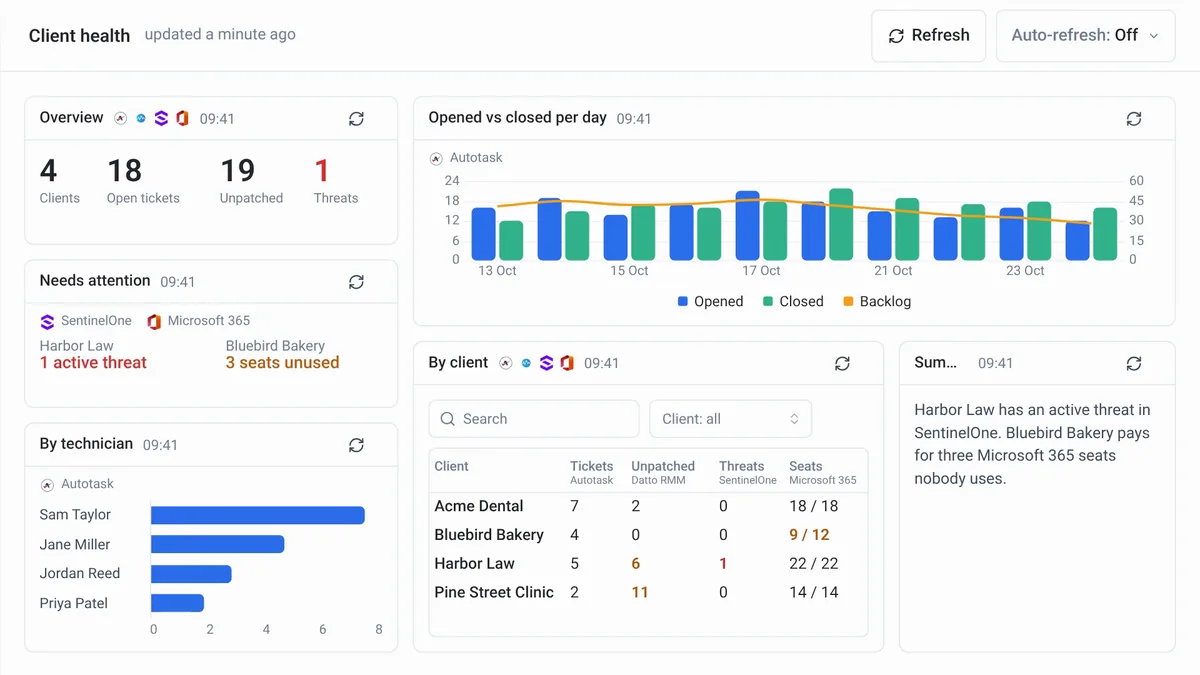Select the Acme Dental row

[x=648, y=506]
